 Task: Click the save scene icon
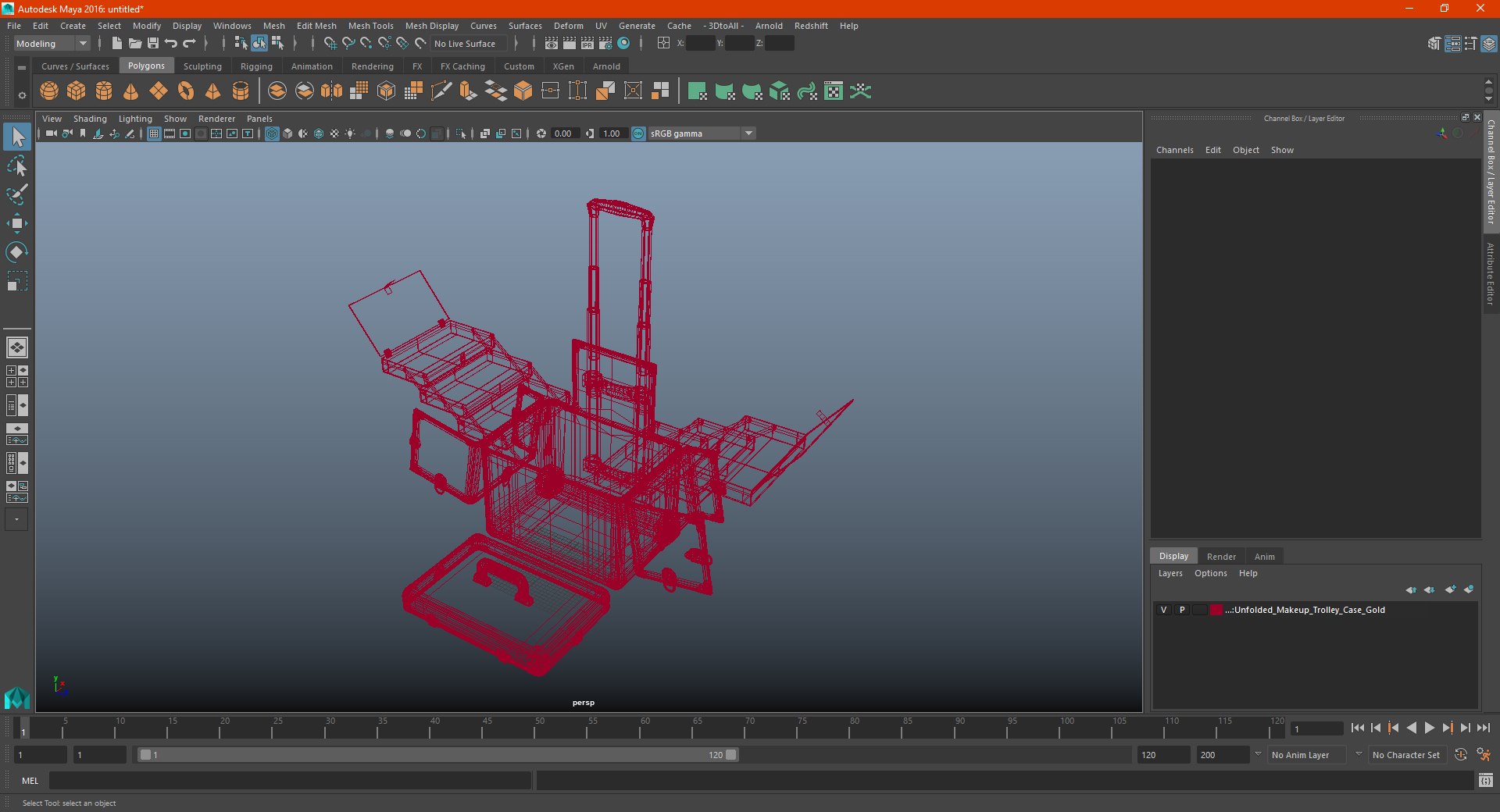153,44
